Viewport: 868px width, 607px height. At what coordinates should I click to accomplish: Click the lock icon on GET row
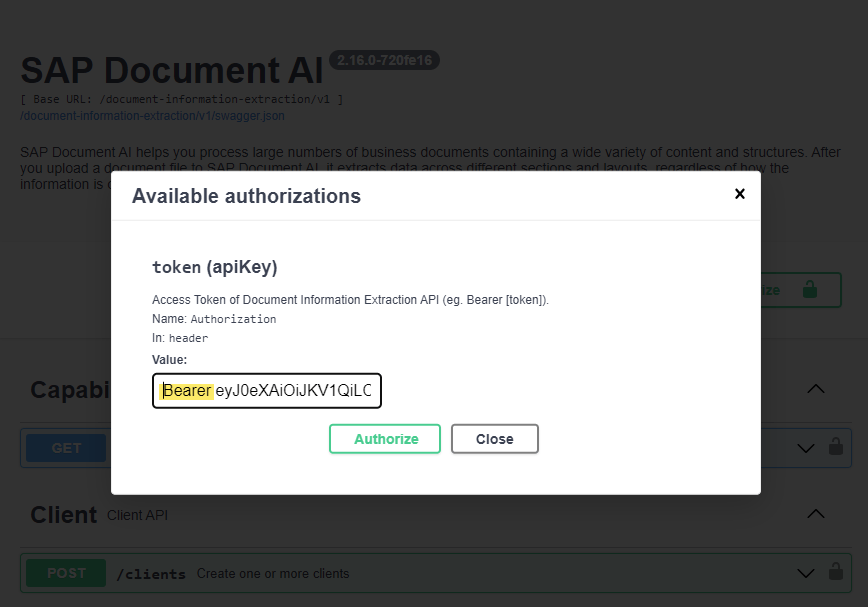836,446
